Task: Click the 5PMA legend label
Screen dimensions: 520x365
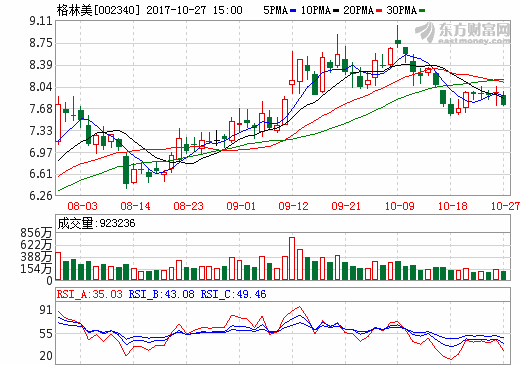Action: click(x=275, y=10)
